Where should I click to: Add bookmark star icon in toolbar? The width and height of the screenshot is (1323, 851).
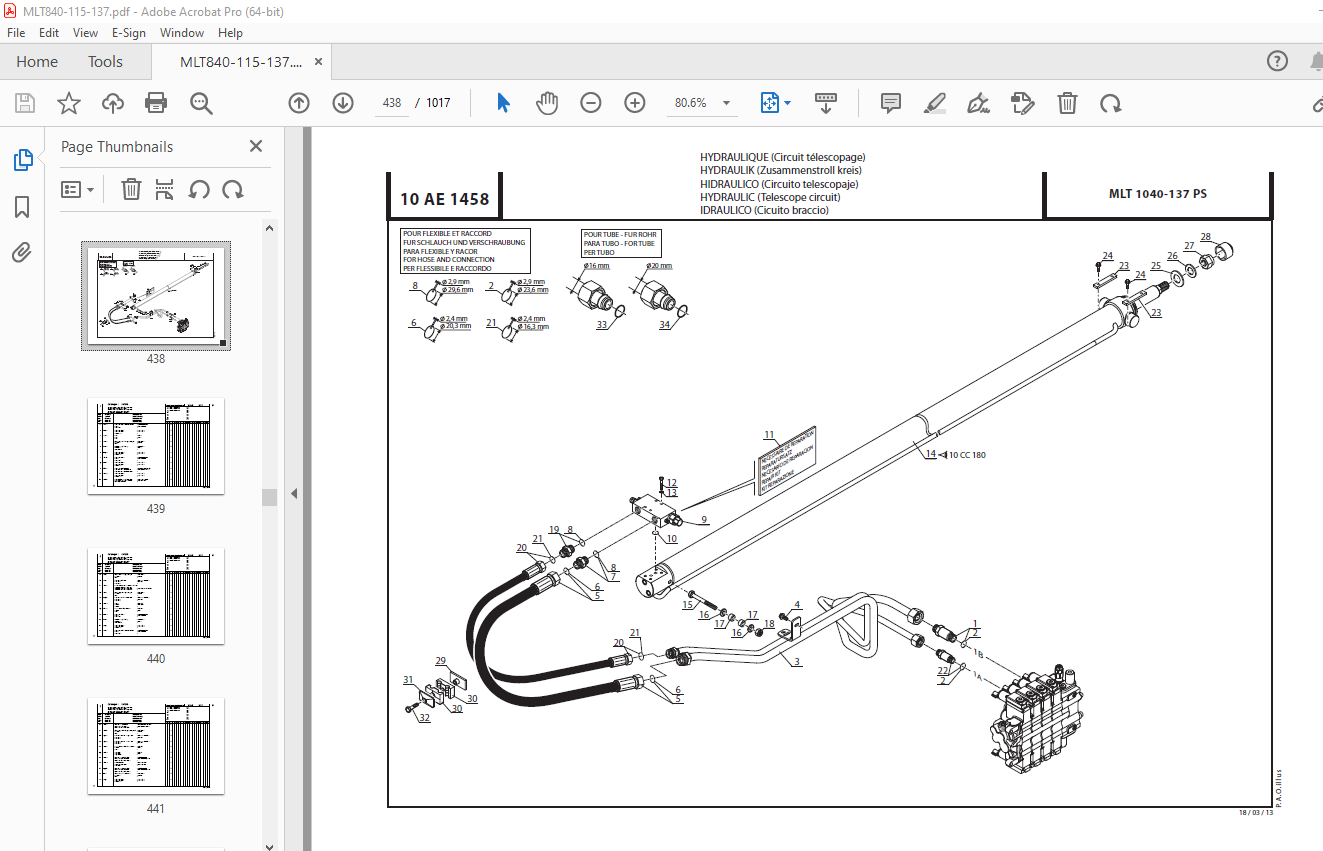click(x=68, y=103)
